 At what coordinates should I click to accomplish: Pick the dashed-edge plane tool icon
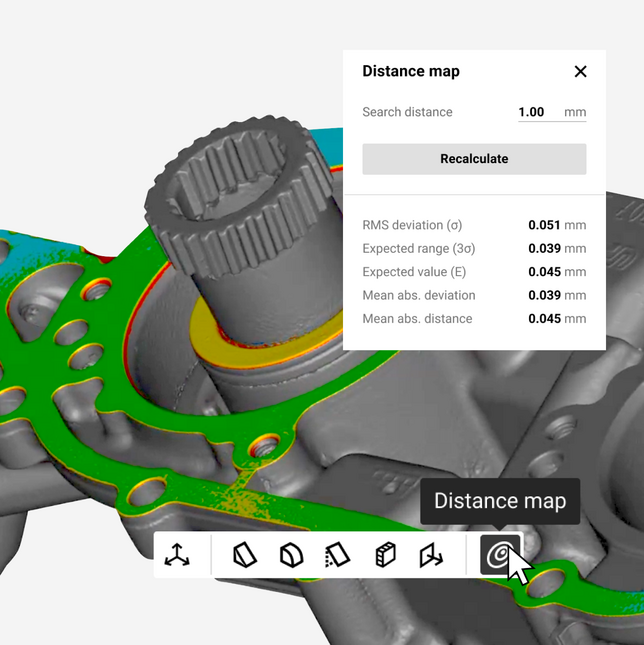point(338,555)
